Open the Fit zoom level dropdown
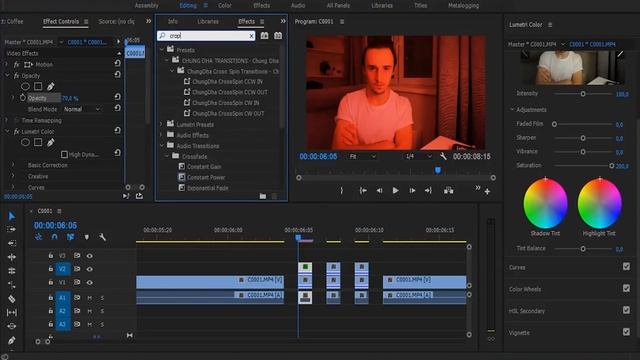 [x=362, y=156]
